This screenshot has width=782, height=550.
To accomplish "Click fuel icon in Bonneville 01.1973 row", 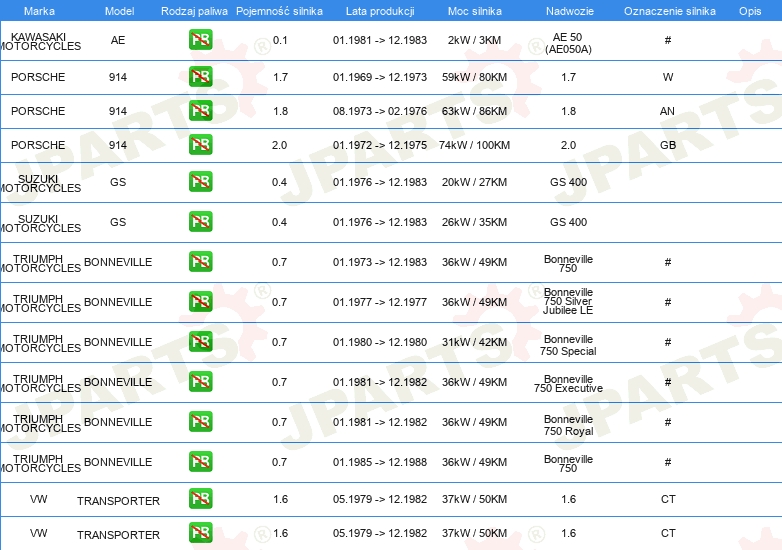I will tap(200, 261).
